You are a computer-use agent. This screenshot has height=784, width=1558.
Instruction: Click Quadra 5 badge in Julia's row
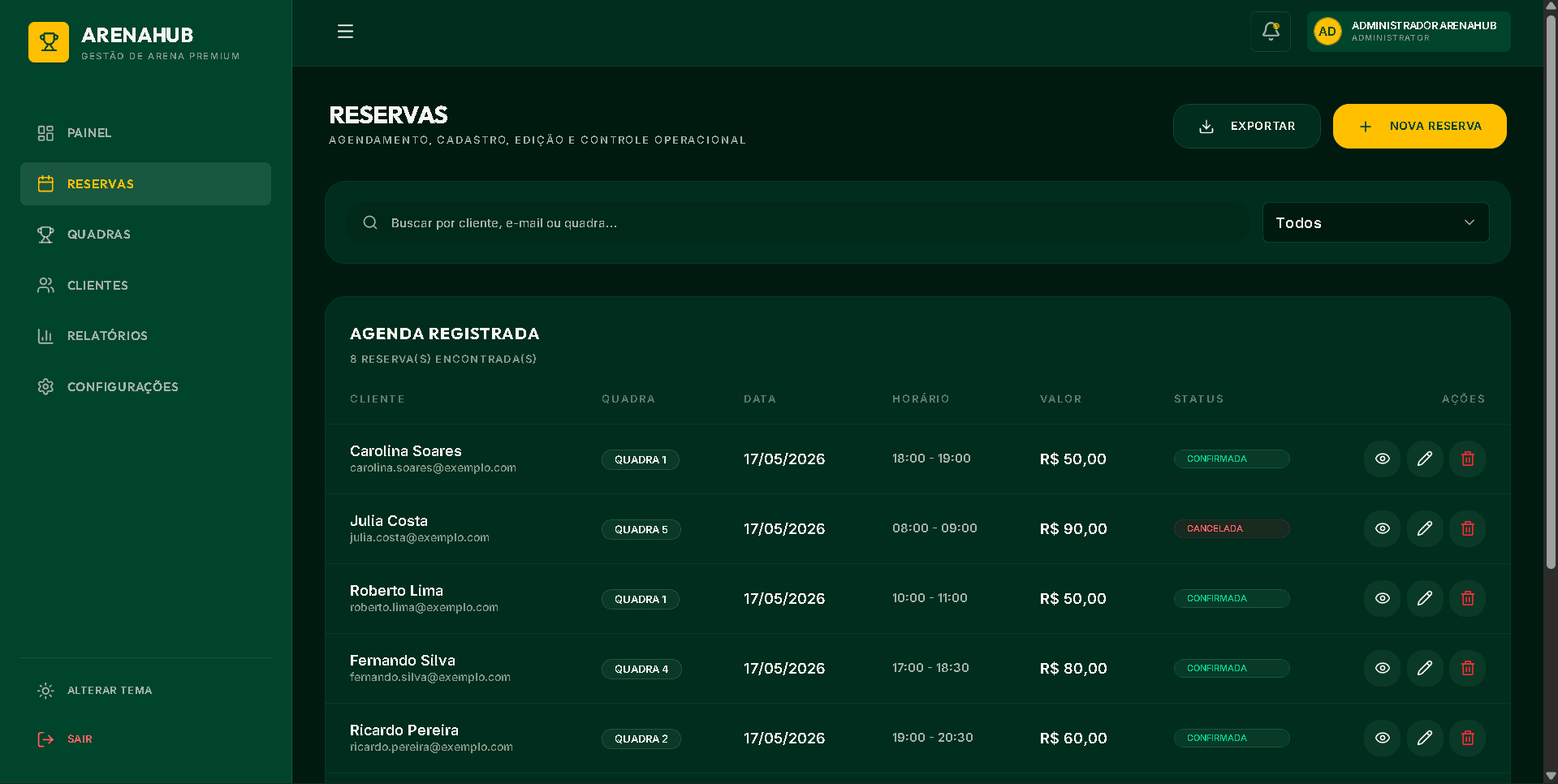(641, 529)
